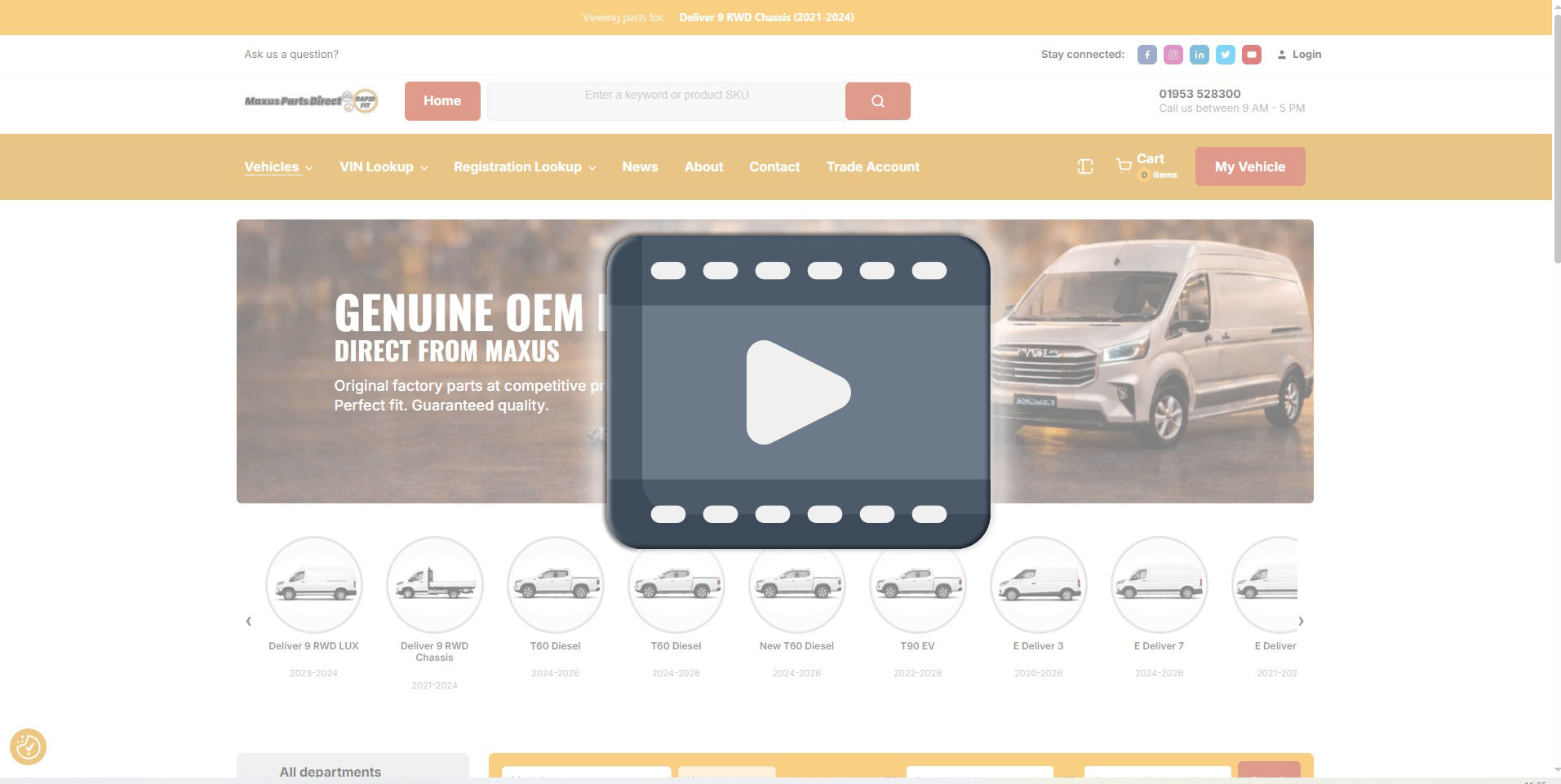Screen dimensions: 1561x784
Task: Click the magnifier search button
Action: [x=878, y=101]
